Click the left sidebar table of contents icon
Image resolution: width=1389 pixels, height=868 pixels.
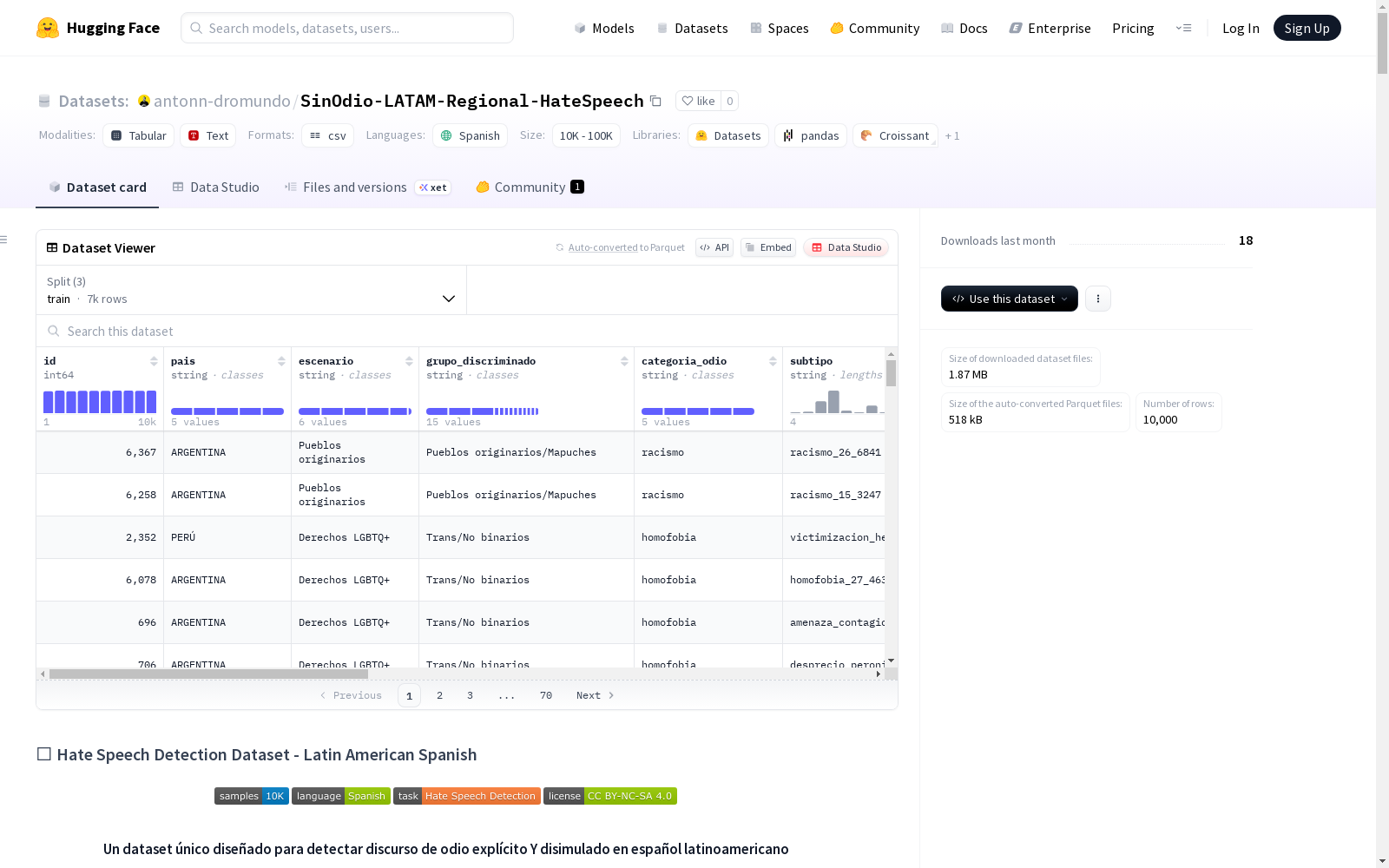(4, 240)
